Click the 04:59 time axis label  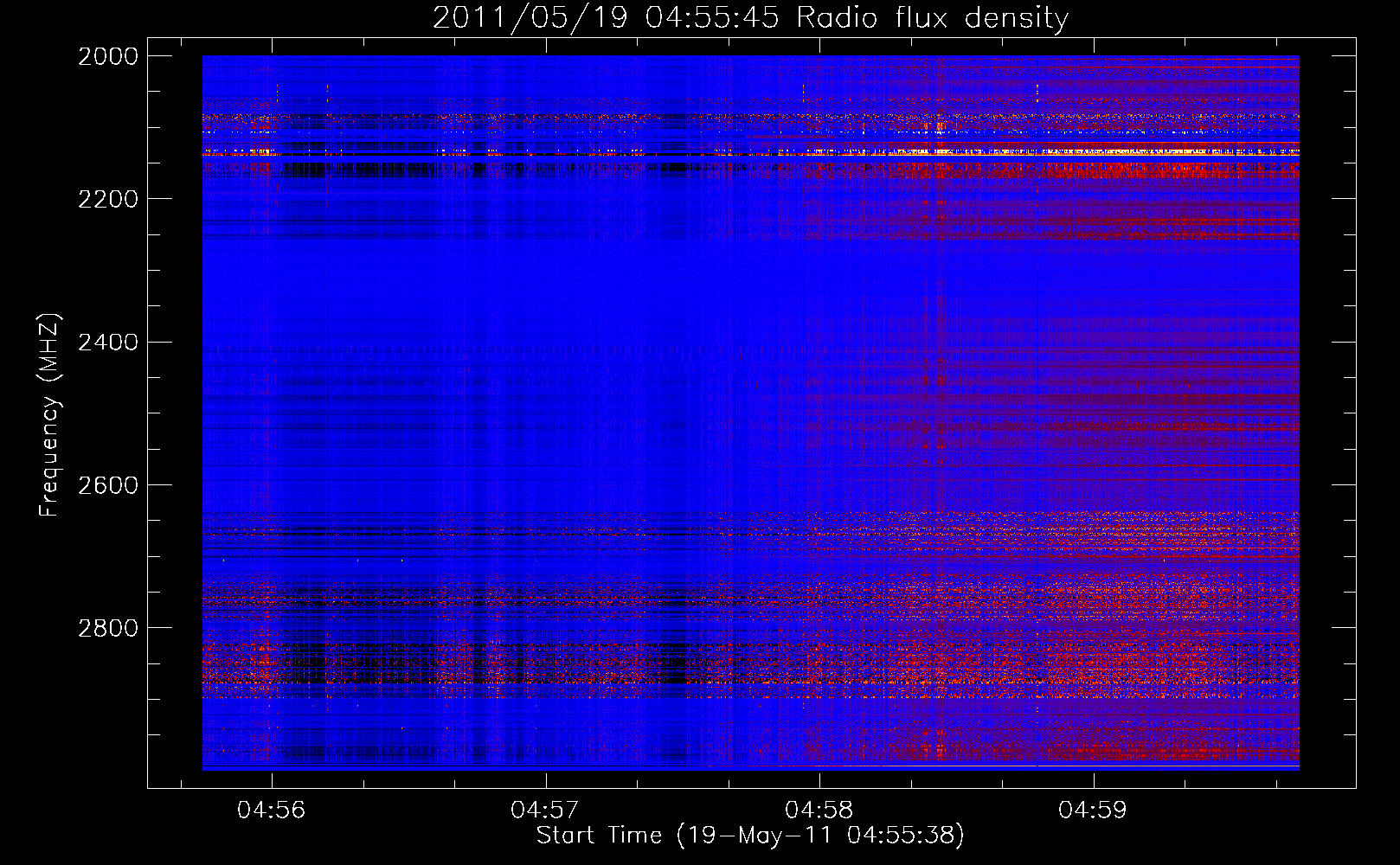tap(1093, 811)
